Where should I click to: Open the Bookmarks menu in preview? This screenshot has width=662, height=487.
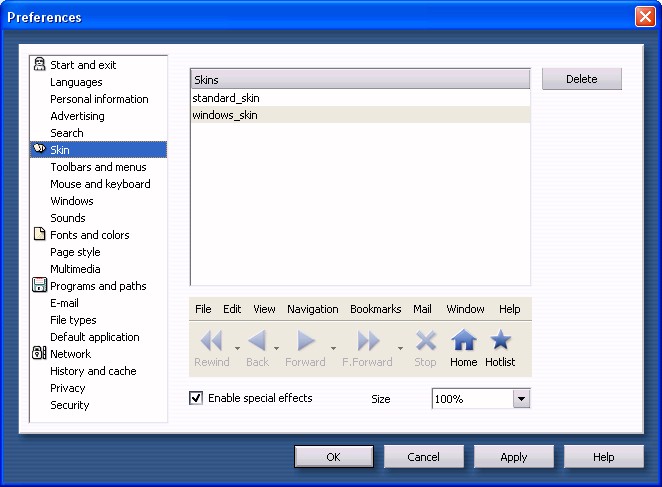pos(375,309)
